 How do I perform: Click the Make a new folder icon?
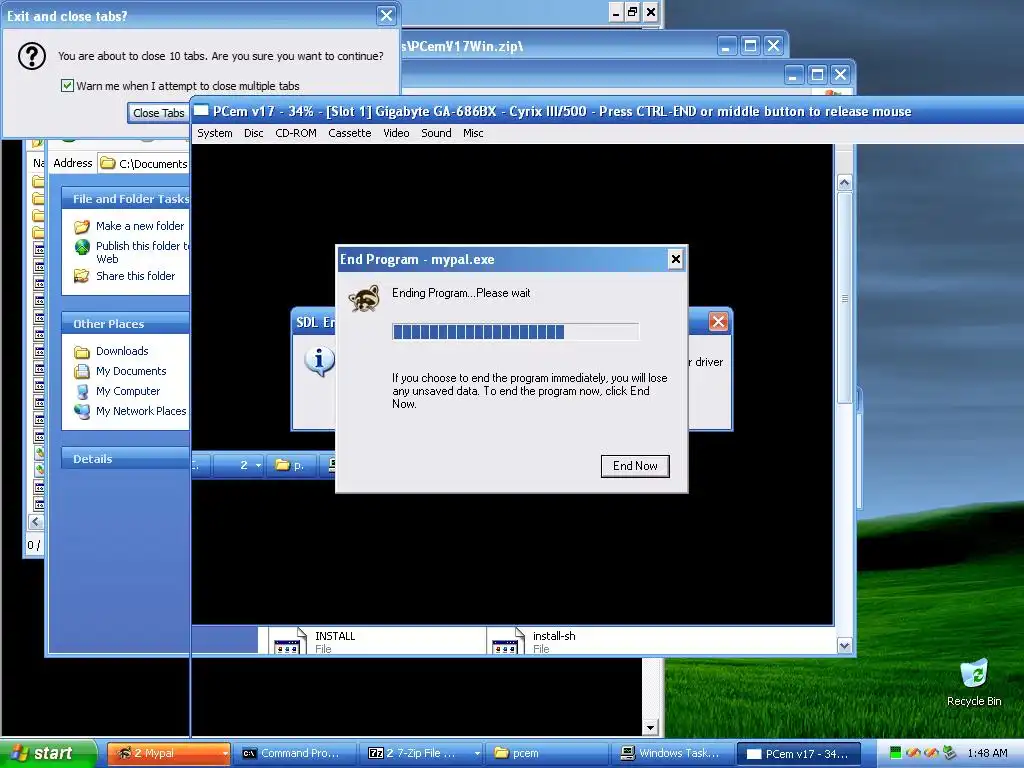click(82, 227)
